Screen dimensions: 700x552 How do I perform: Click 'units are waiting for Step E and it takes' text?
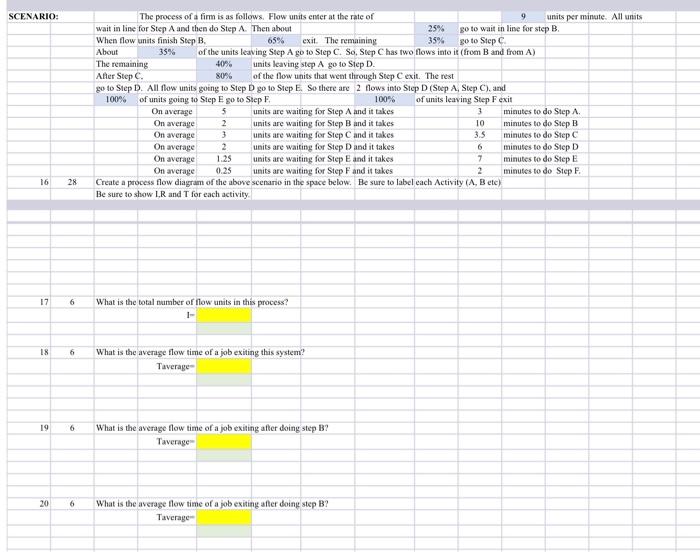click(323, 159)
